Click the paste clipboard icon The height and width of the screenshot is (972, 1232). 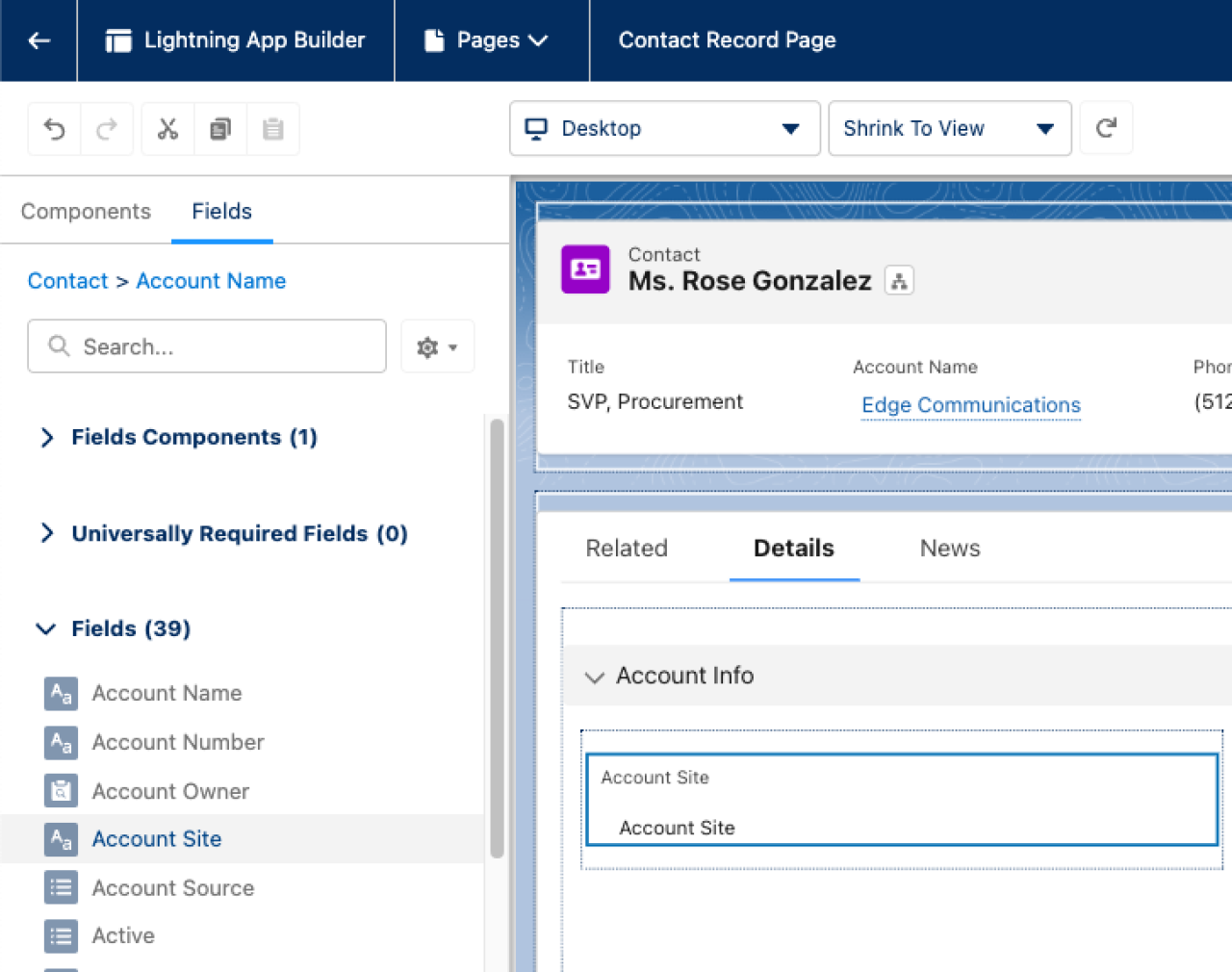[273, 129]
